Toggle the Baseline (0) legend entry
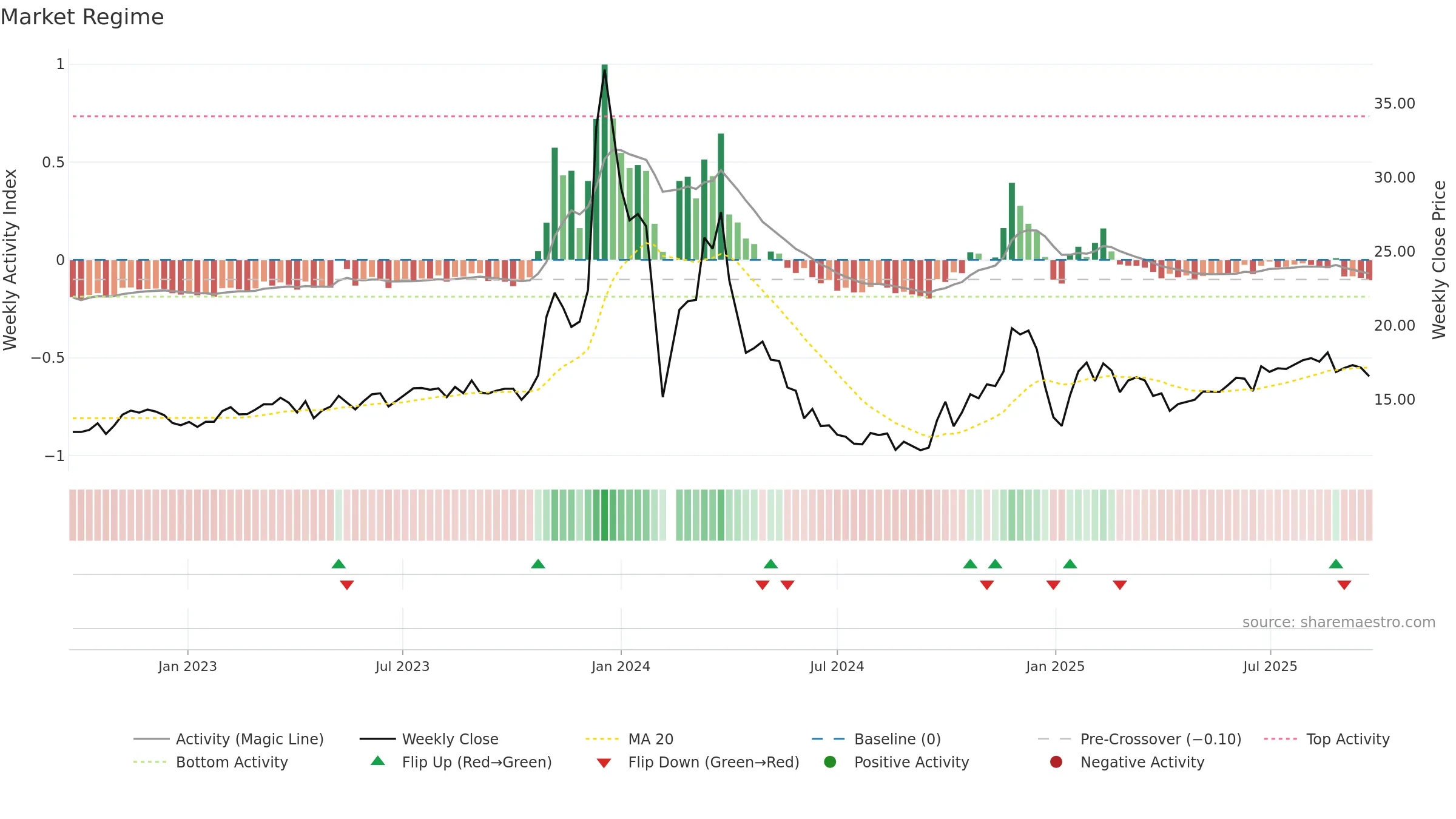Image resolution: width=1456 pixels, height=819 pixels. point(876,739)
